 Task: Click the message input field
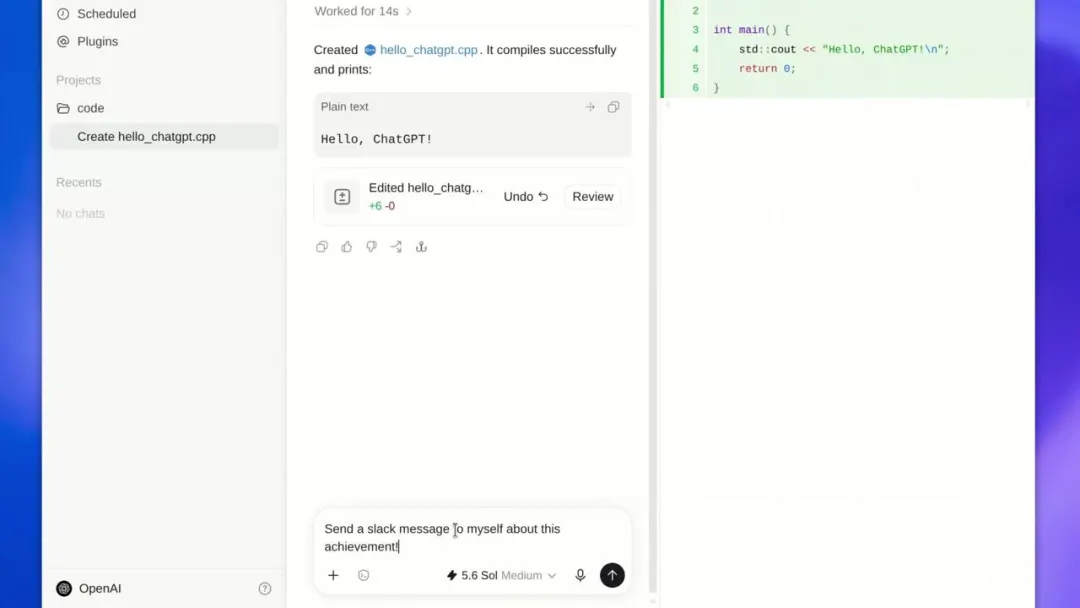(x=472, y=537)
